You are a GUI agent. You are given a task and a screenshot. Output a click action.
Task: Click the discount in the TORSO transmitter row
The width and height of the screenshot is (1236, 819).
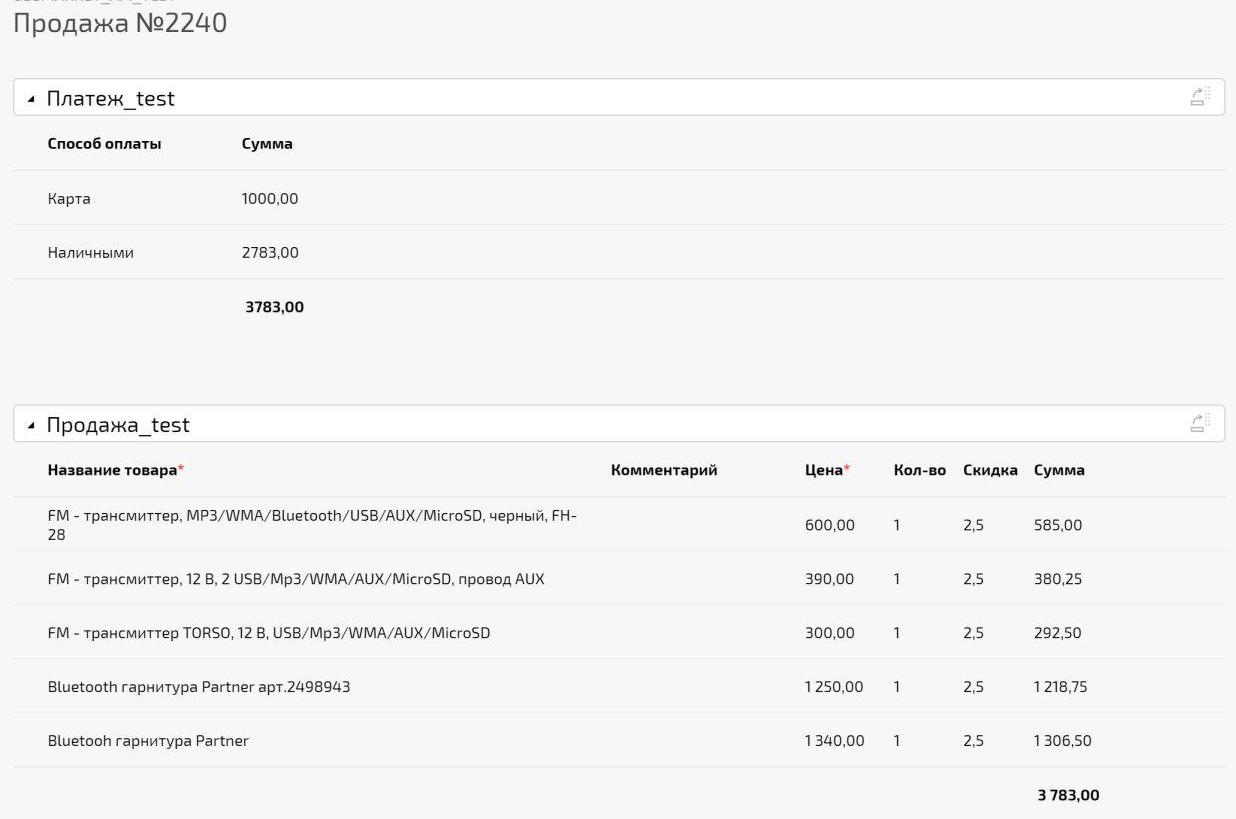pyautogui.click(x=974, y=633)
